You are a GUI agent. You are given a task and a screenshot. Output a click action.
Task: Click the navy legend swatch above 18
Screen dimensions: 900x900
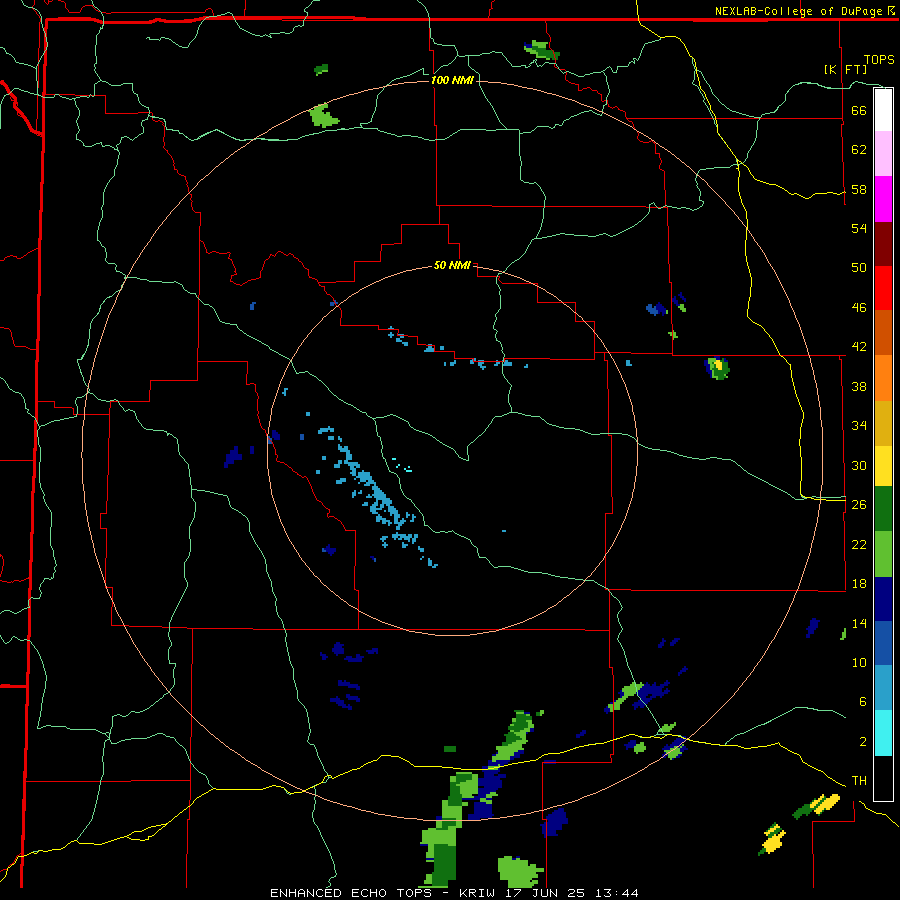click(x=883, y=599)
